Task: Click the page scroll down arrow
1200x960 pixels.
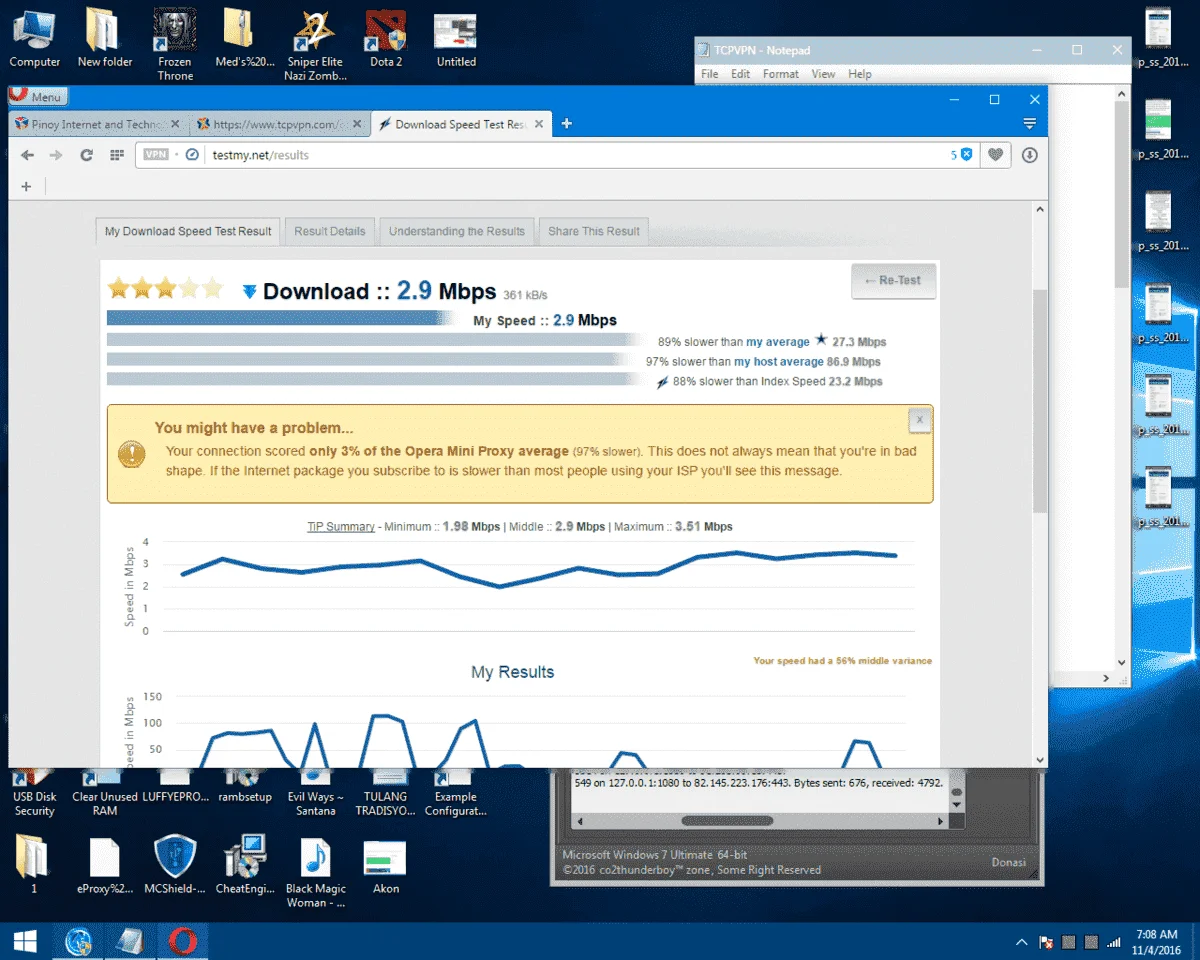Action: point(1039,760)
